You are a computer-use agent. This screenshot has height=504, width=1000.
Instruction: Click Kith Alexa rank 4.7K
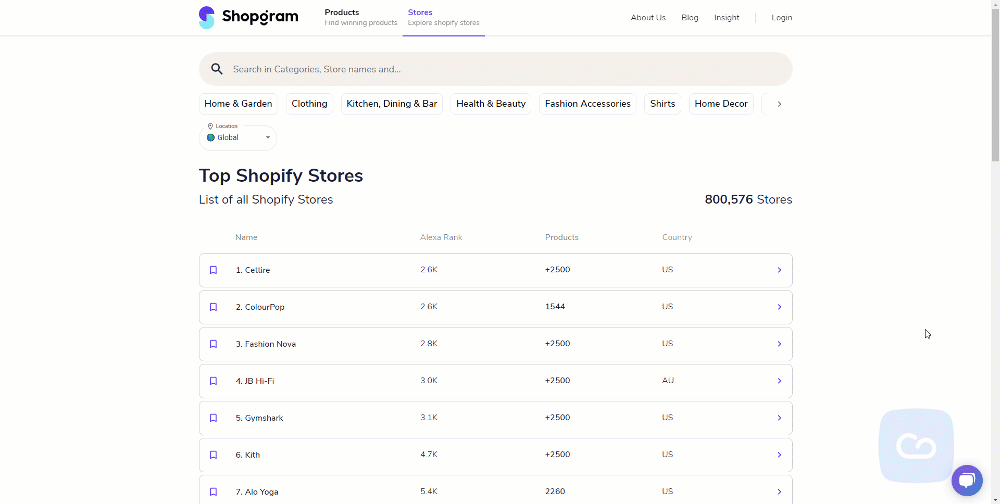429,455
